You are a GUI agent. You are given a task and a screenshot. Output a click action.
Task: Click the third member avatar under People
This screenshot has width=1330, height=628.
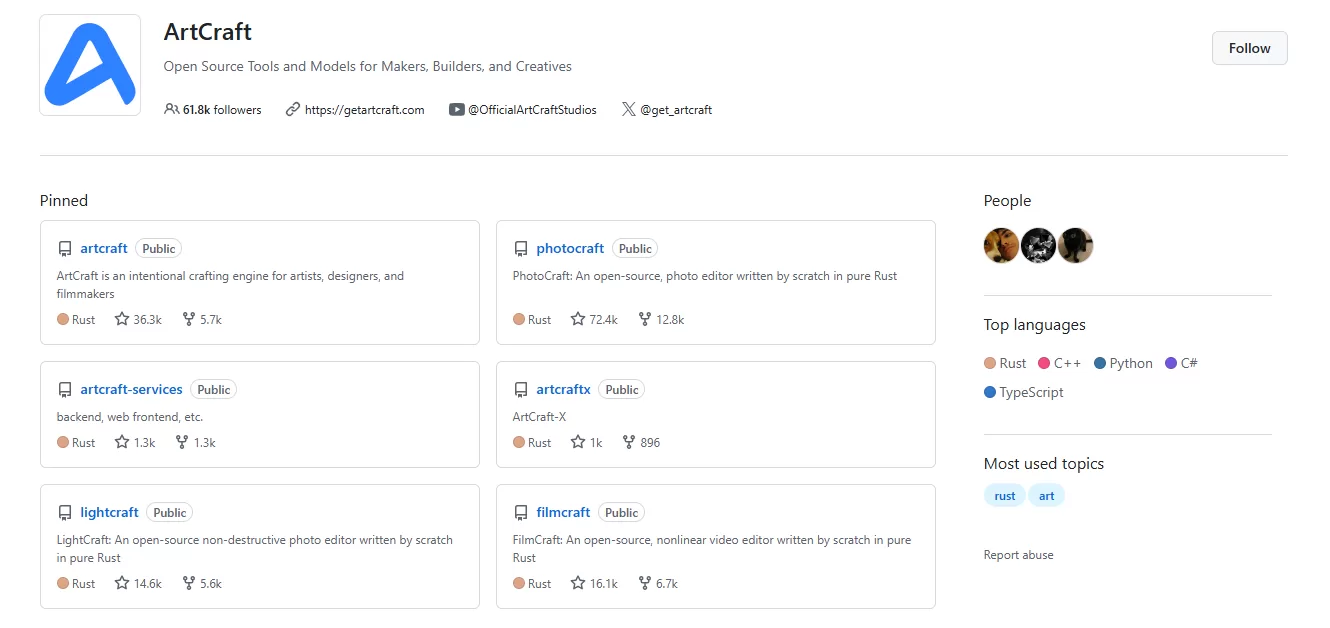pos(1076,245)
